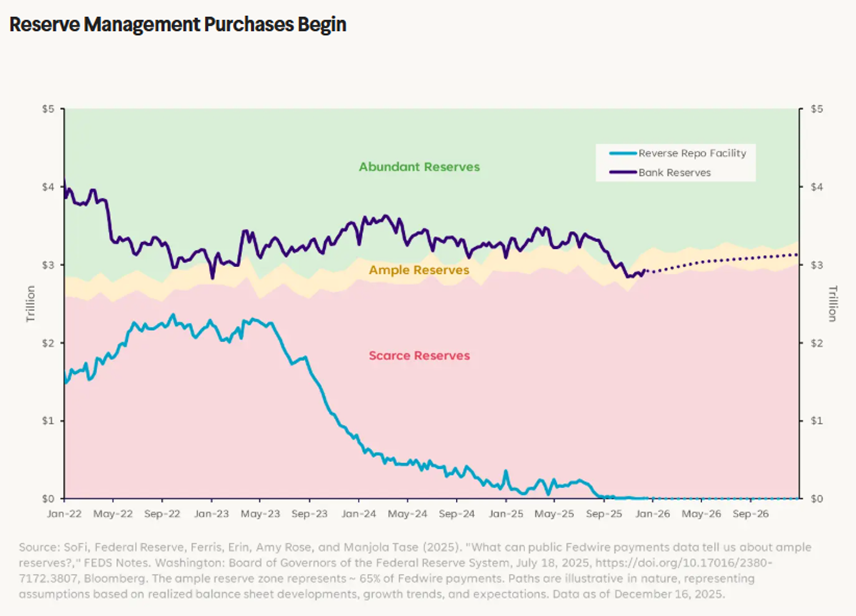856x616 pixels.
Task: Click the left axis Trillion title
Action: [31, 304]
